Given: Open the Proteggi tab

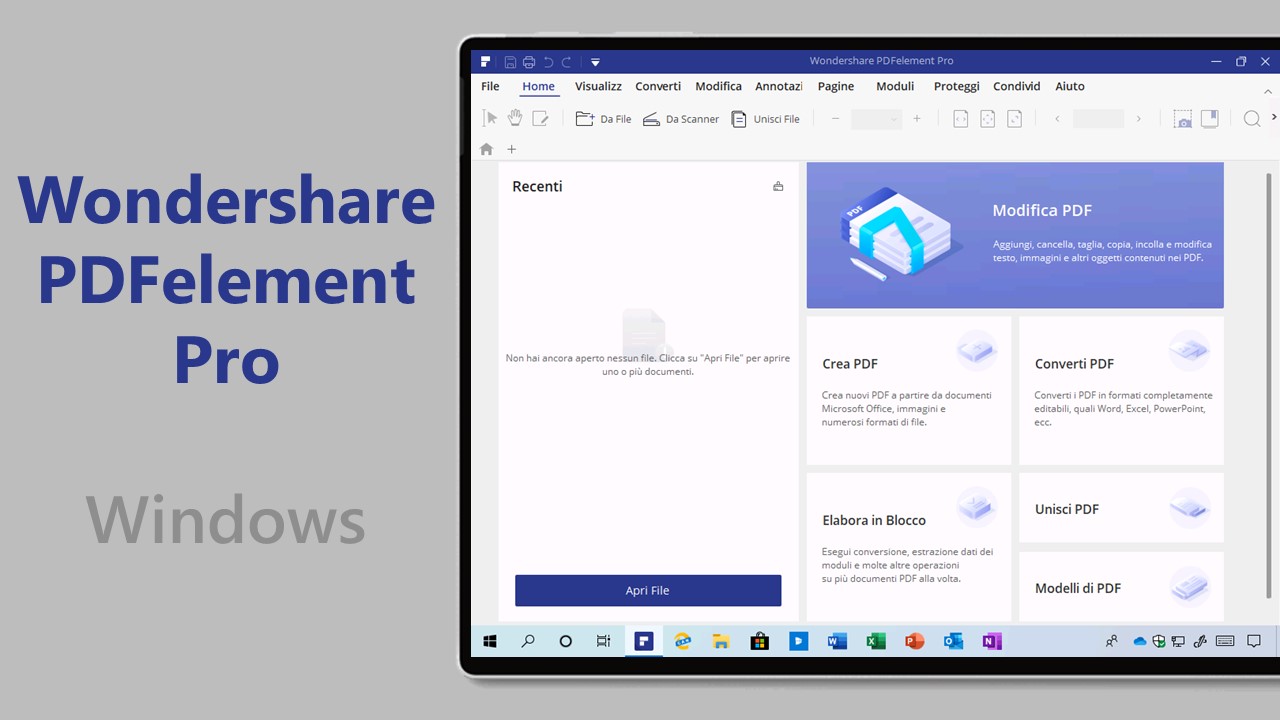Looking at the screenshot, I should (x=957, y=87).
